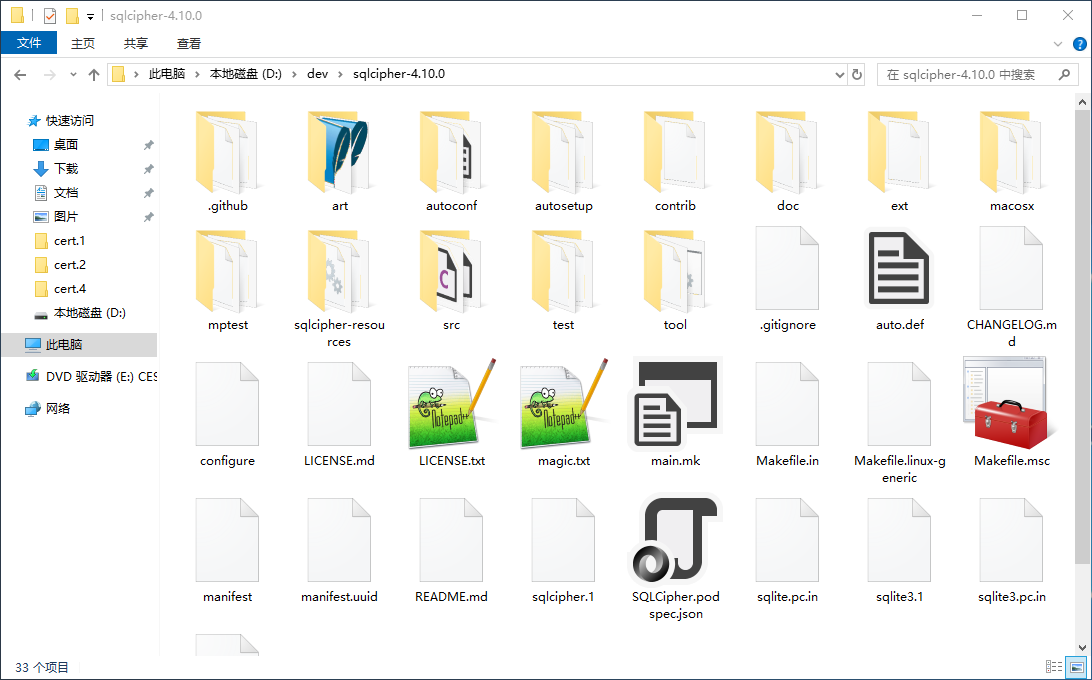Select 此电脑 in the navigation pane

tap(64, 345)
